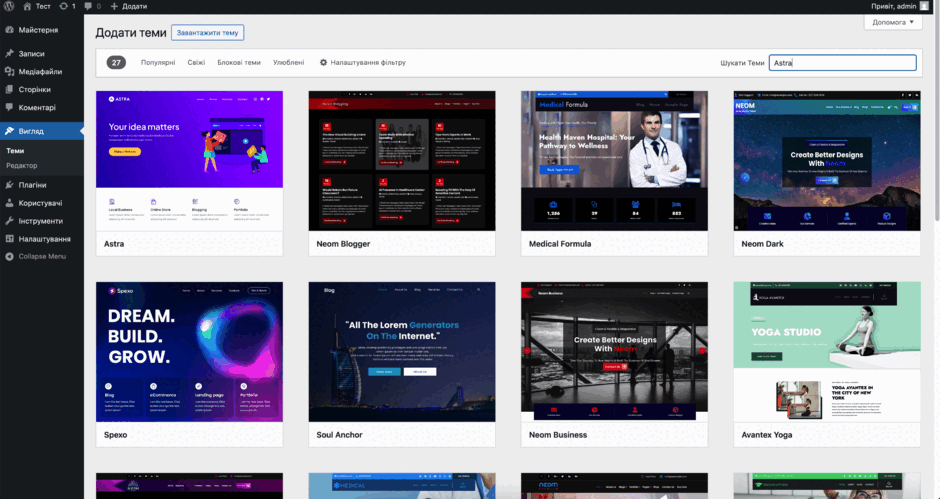The image size is (940, 499).
Task: Click the Avantex Yoga theme name
Action: (767, 435)
